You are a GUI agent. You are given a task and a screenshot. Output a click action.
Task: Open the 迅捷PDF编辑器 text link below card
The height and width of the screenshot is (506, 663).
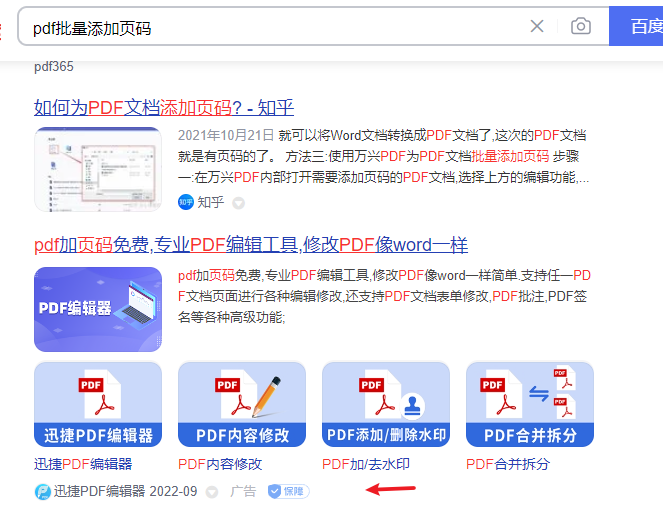tap(83, 464)
